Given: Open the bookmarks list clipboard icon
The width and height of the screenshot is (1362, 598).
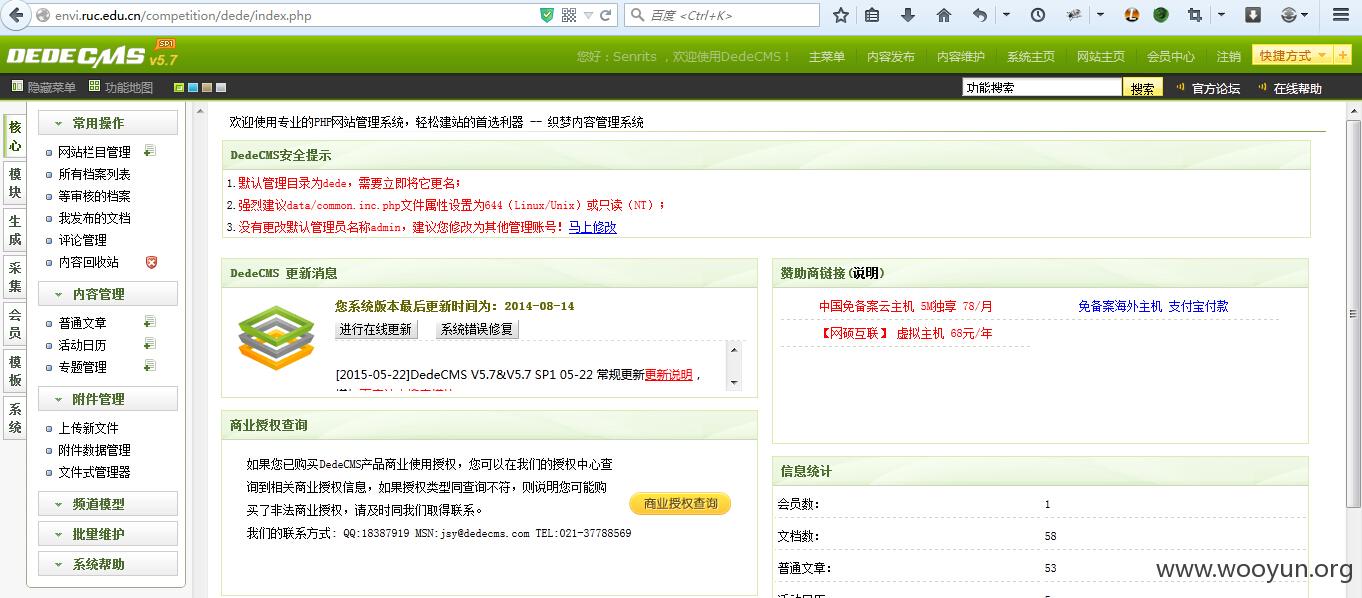Looking at the screenshot, I should (x=872, y=15).
